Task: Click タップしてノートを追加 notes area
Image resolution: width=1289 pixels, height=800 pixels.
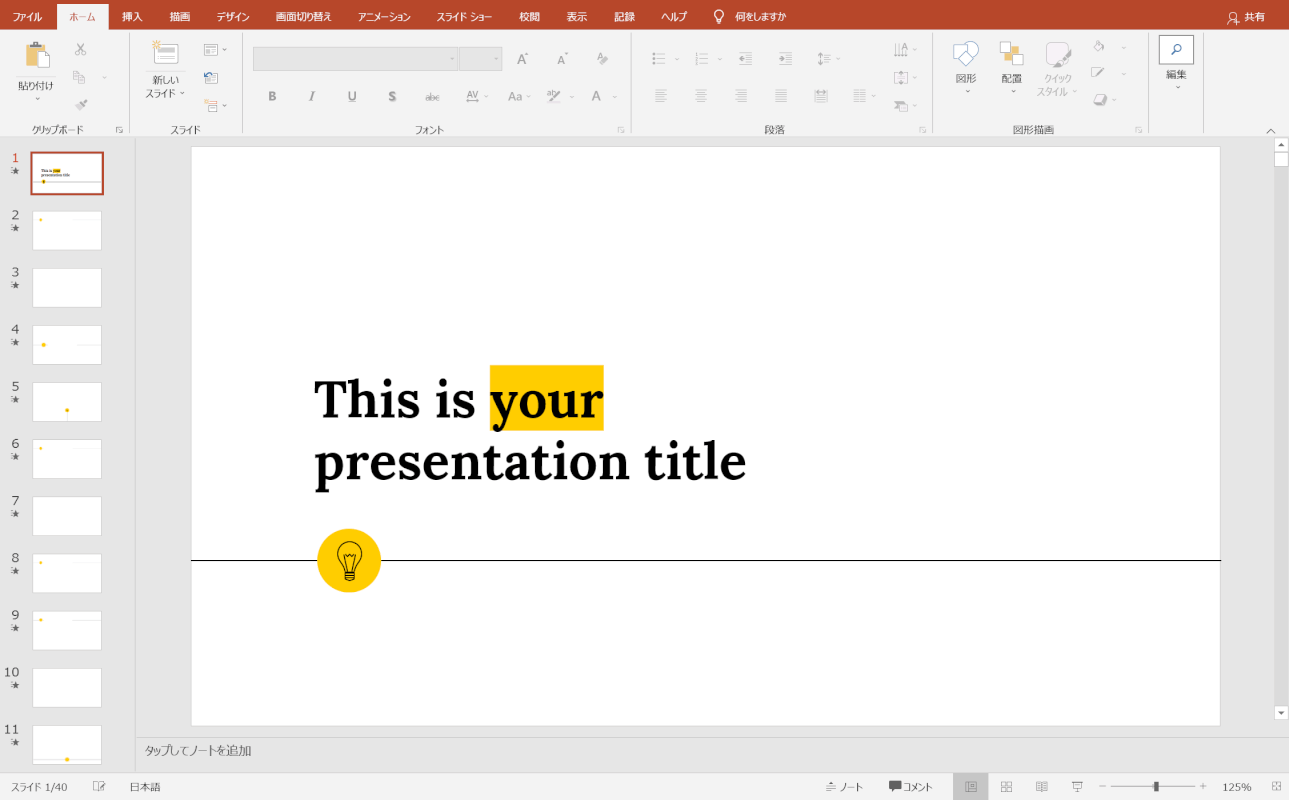Action: [x=198, y=750]
